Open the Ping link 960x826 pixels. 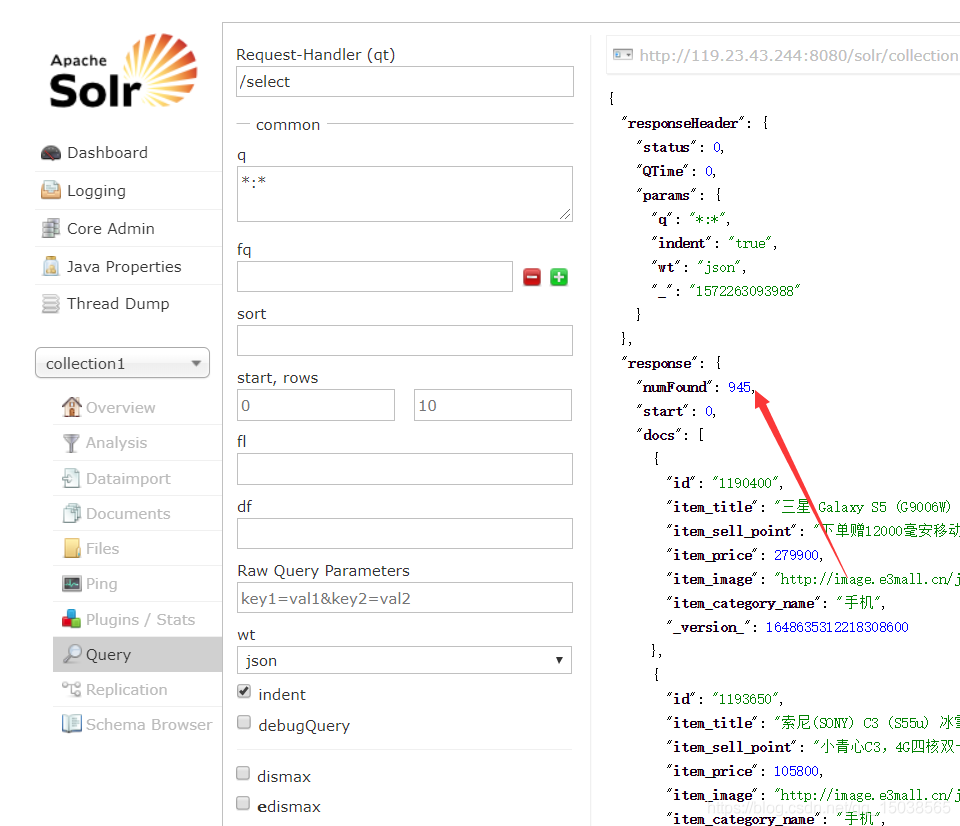[x=102, y=584]
